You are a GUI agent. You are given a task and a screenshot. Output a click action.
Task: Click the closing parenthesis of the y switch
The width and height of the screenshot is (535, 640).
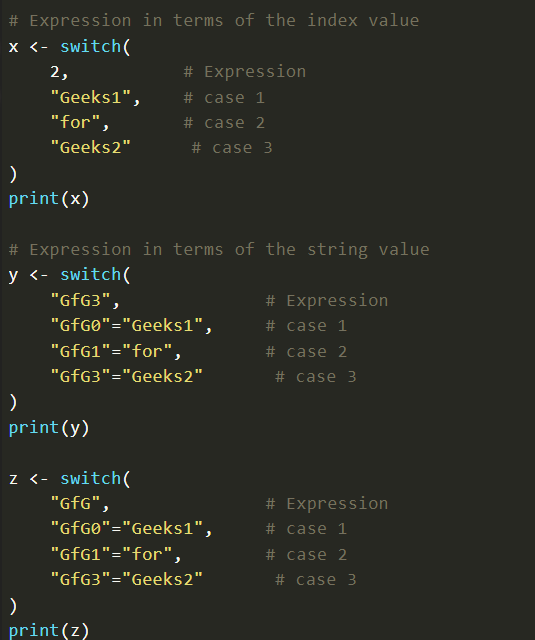(x=13, y=402)
